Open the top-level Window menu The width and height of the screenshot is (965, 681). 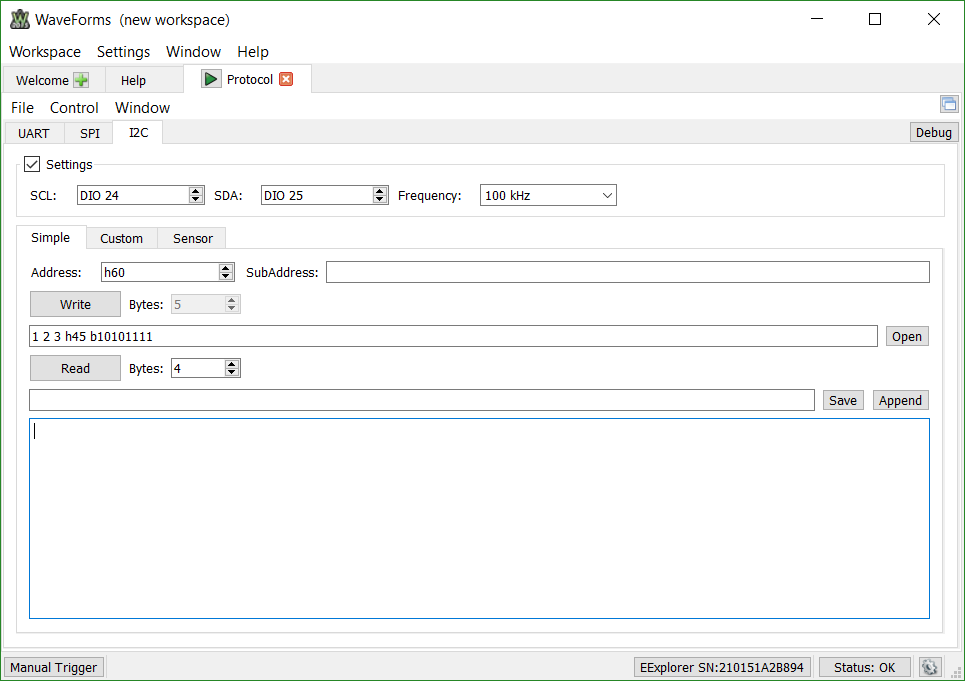pyautogui.click(x=193, y=52)
